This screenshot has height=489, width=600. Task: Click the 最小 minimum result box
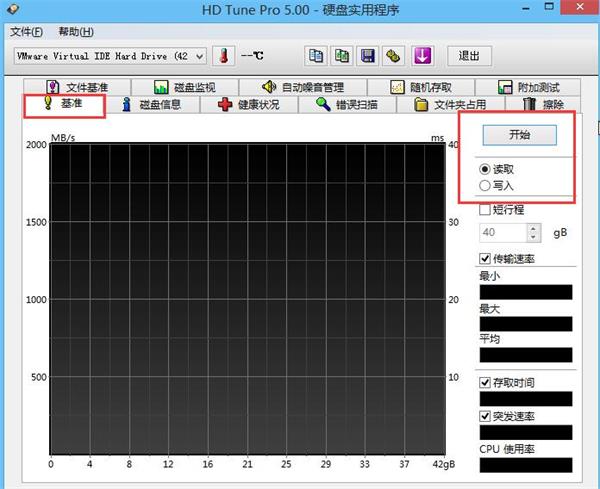(526, 292)
